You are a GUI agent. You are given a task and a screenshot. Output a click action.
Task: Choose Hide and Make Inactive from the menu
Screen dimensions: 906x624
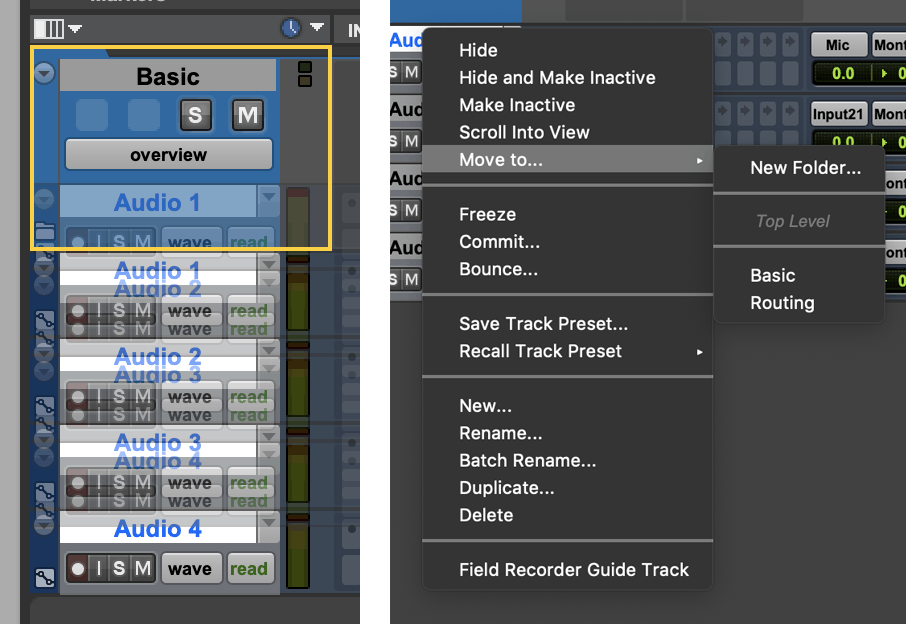click(x=557, y=77)
